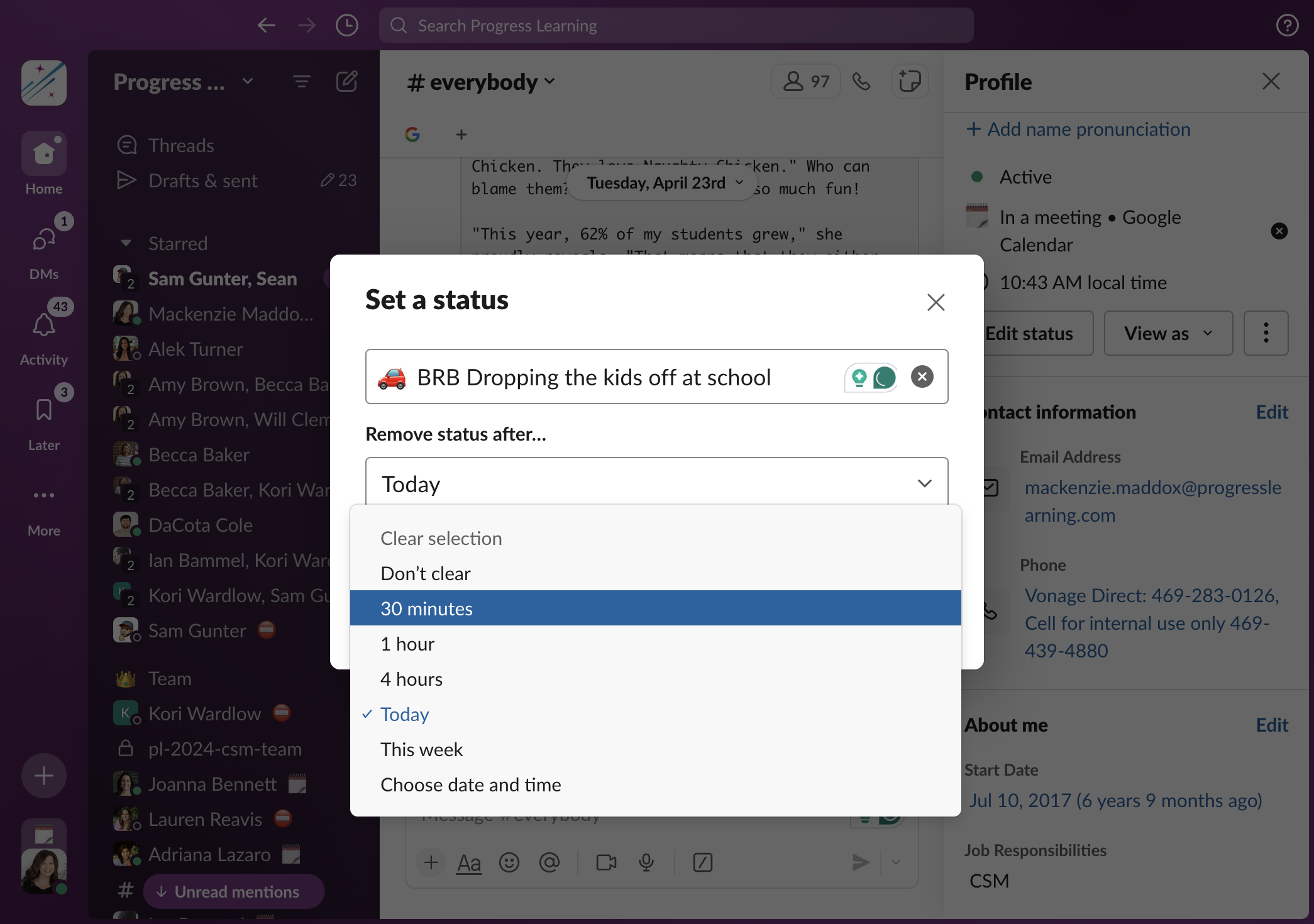Click the Search Progress Learning field

coord(676,25)
